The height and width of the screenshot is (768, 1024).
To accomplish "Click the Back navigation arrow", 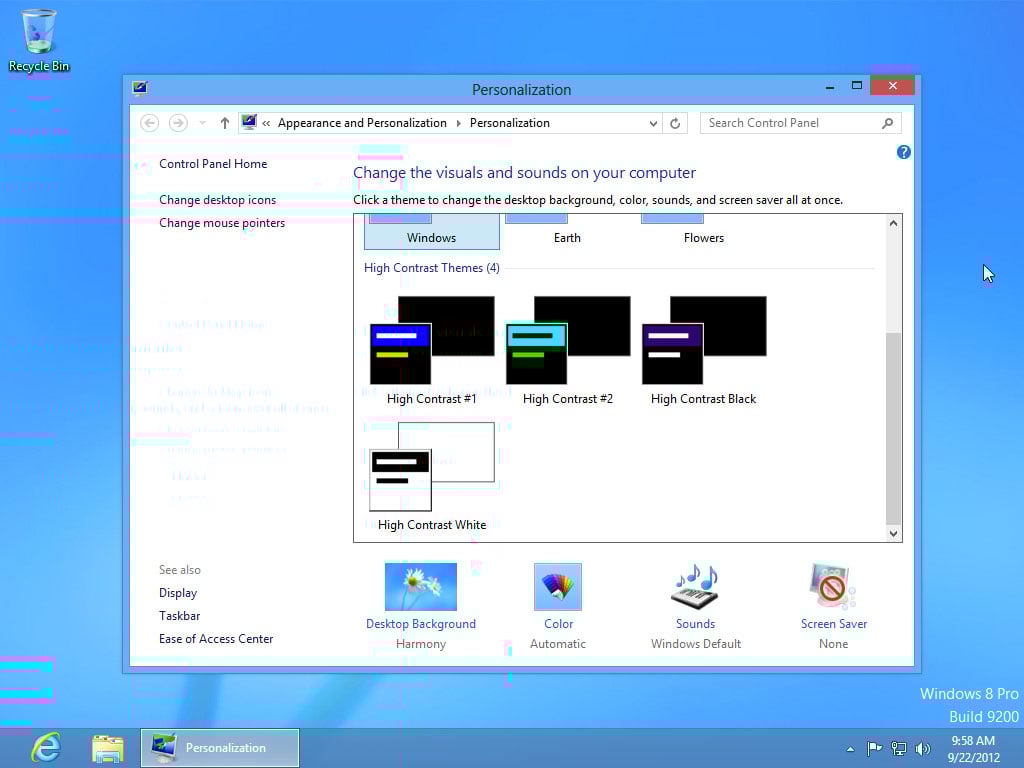I will (x=150, y=123).
